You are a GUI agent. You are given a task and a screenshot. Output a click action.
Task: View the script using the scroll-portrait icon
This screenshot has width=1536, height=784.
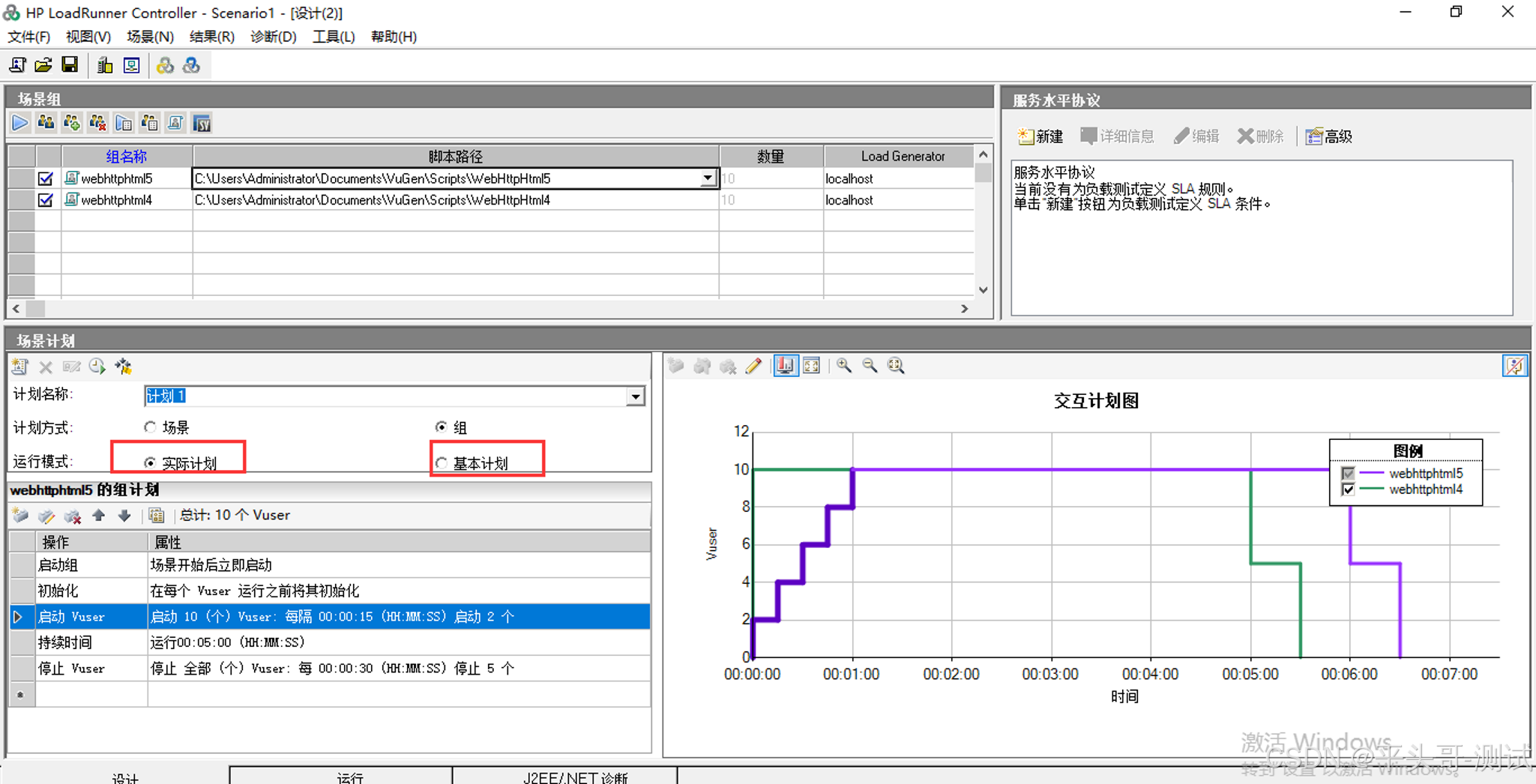175,122
